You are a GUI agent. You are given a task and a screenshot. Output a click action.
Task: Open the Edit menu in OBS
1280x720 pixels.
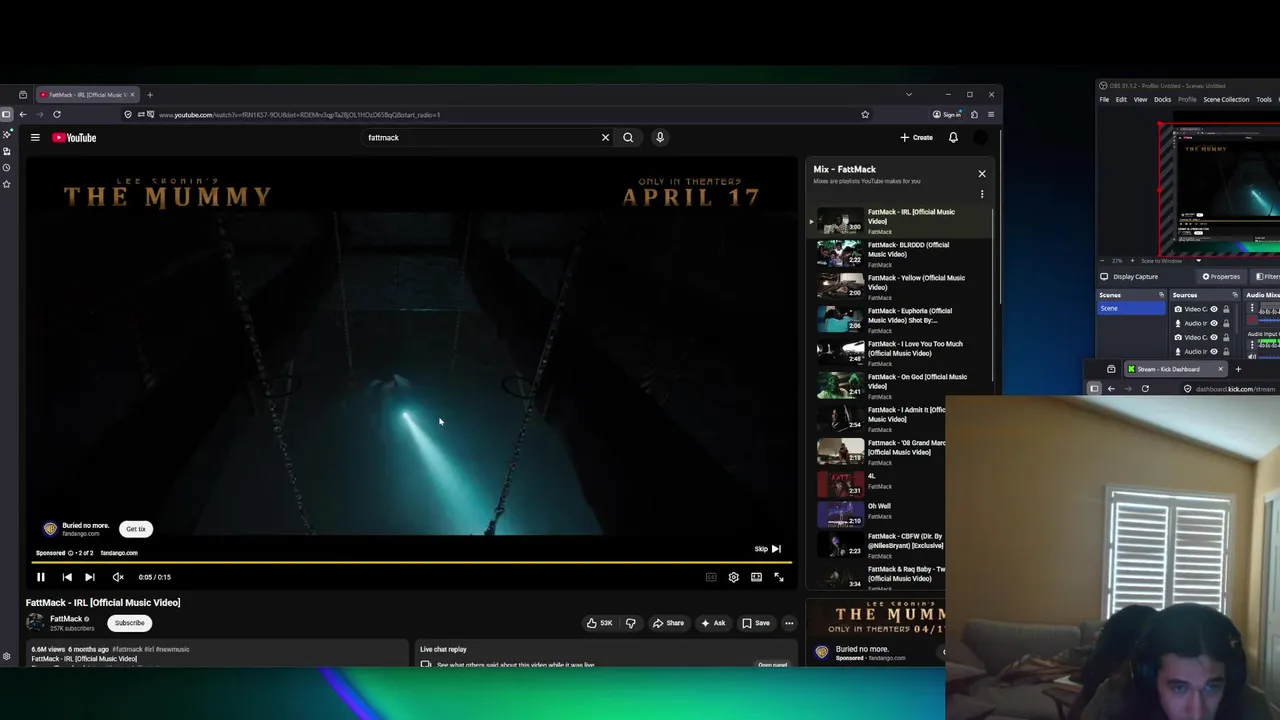click(x=1121, y=100)
